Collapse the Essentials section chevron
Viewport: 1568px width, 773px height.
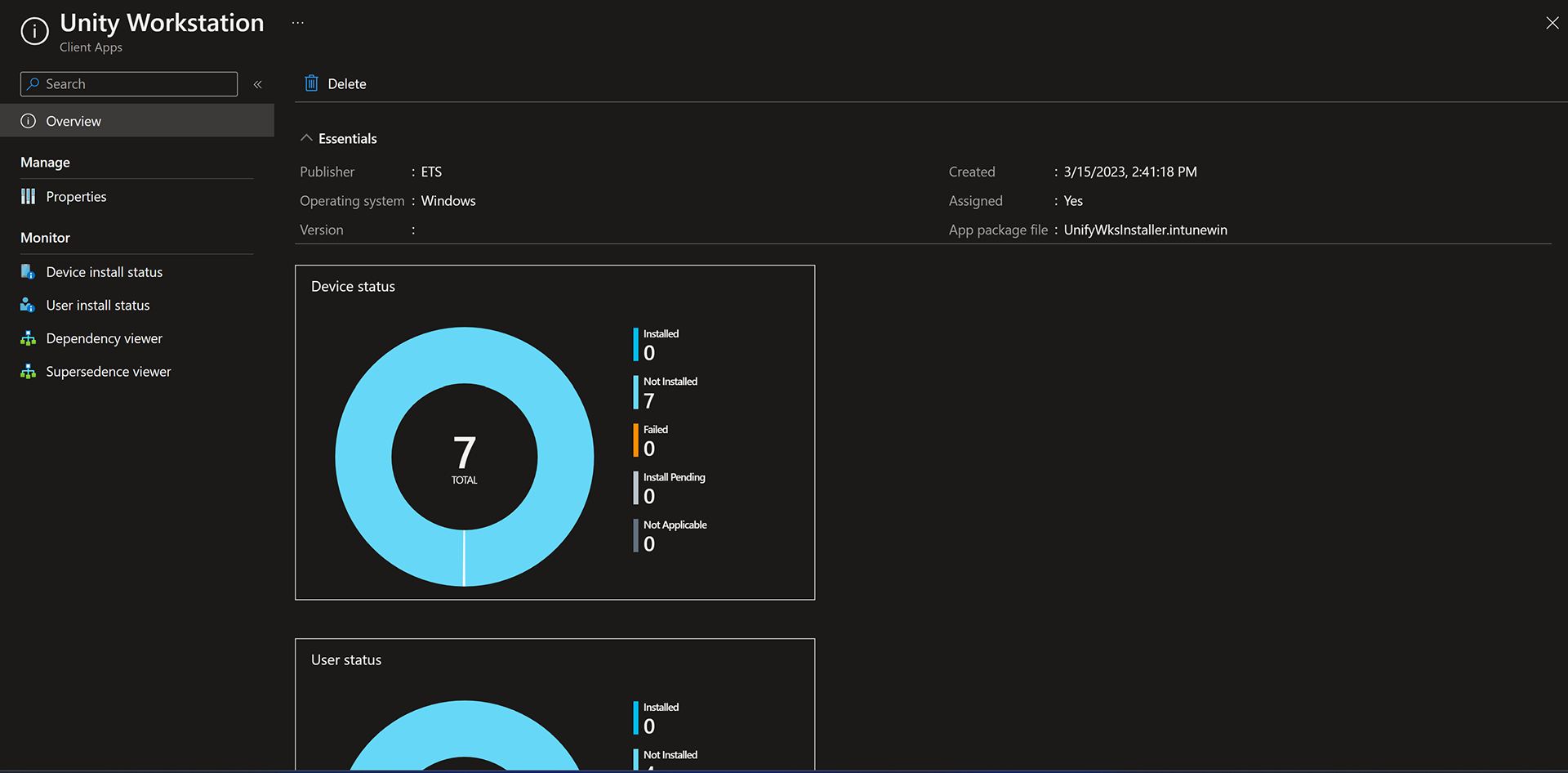click(x=306, y=138)
